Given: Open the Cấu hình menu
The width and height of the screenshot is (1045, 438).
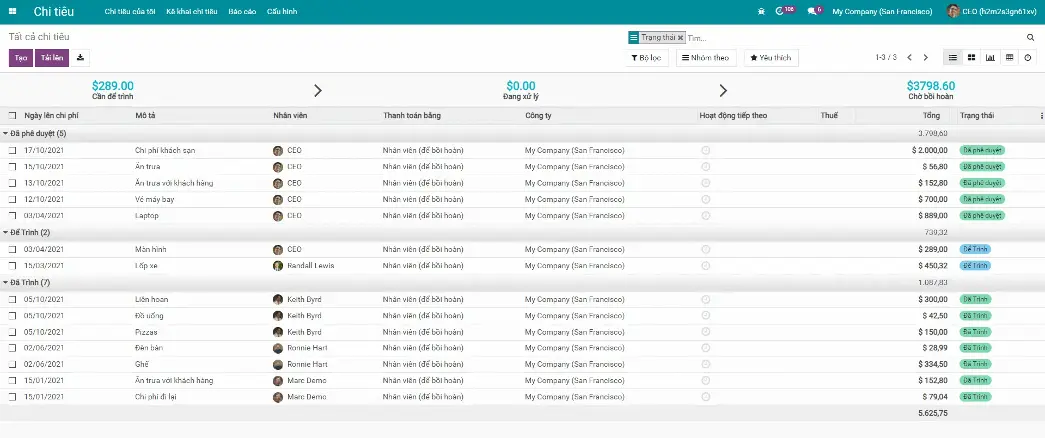Looking at the screenshot, I should pyautogui.click(x=283, y=11).
